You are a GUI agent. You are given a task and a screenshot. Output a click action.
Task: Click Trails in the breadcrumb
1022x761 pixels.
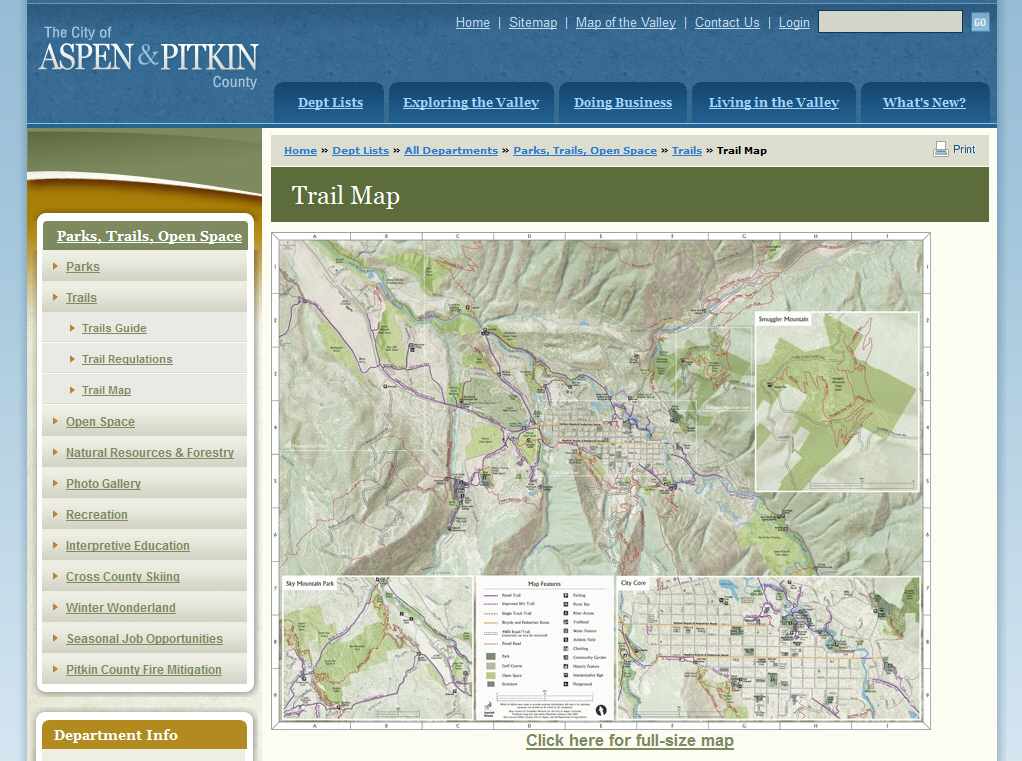[x=687, y=151]
